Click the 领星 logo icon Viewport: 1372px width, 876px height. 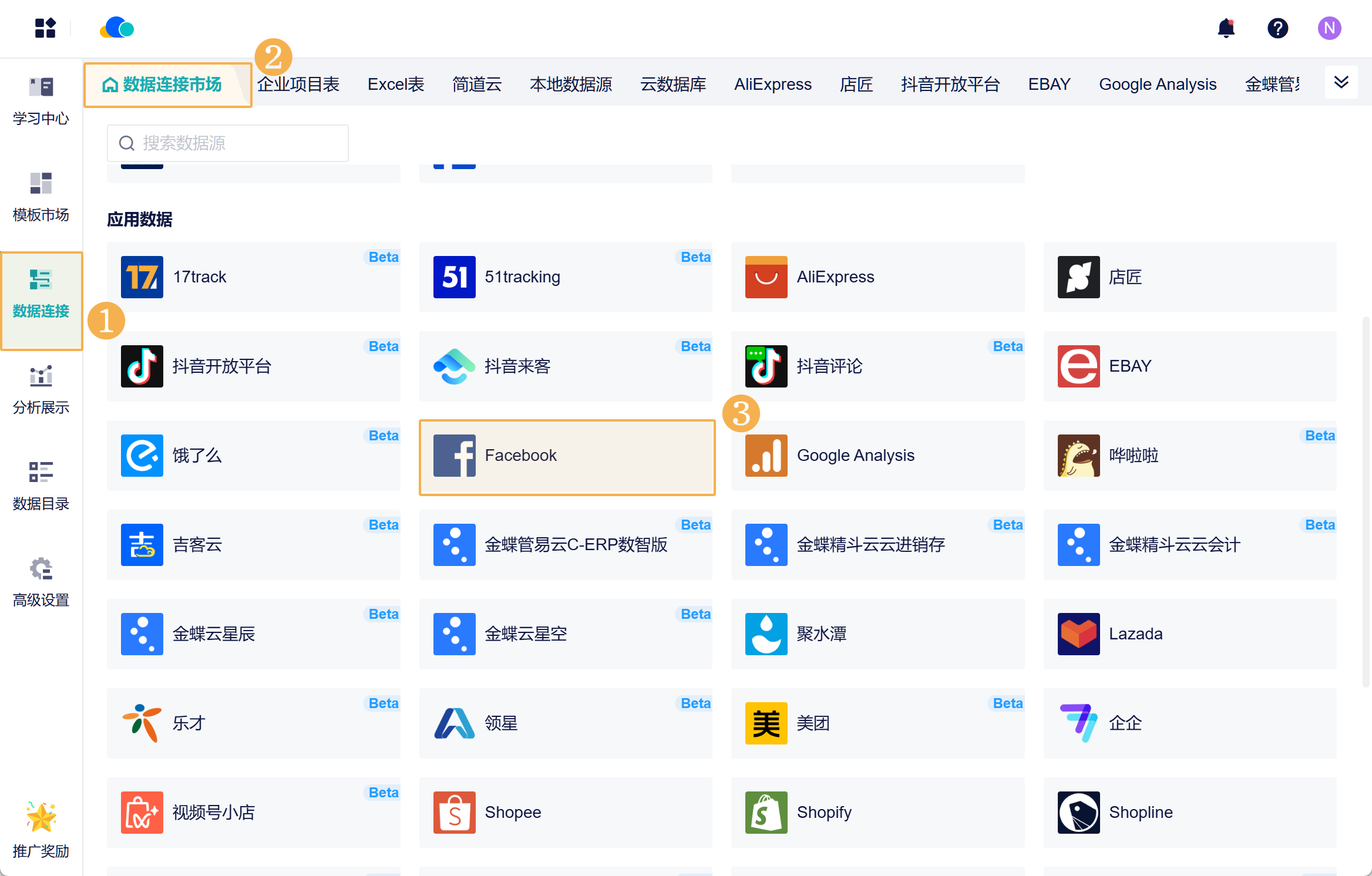coord(455,723)
